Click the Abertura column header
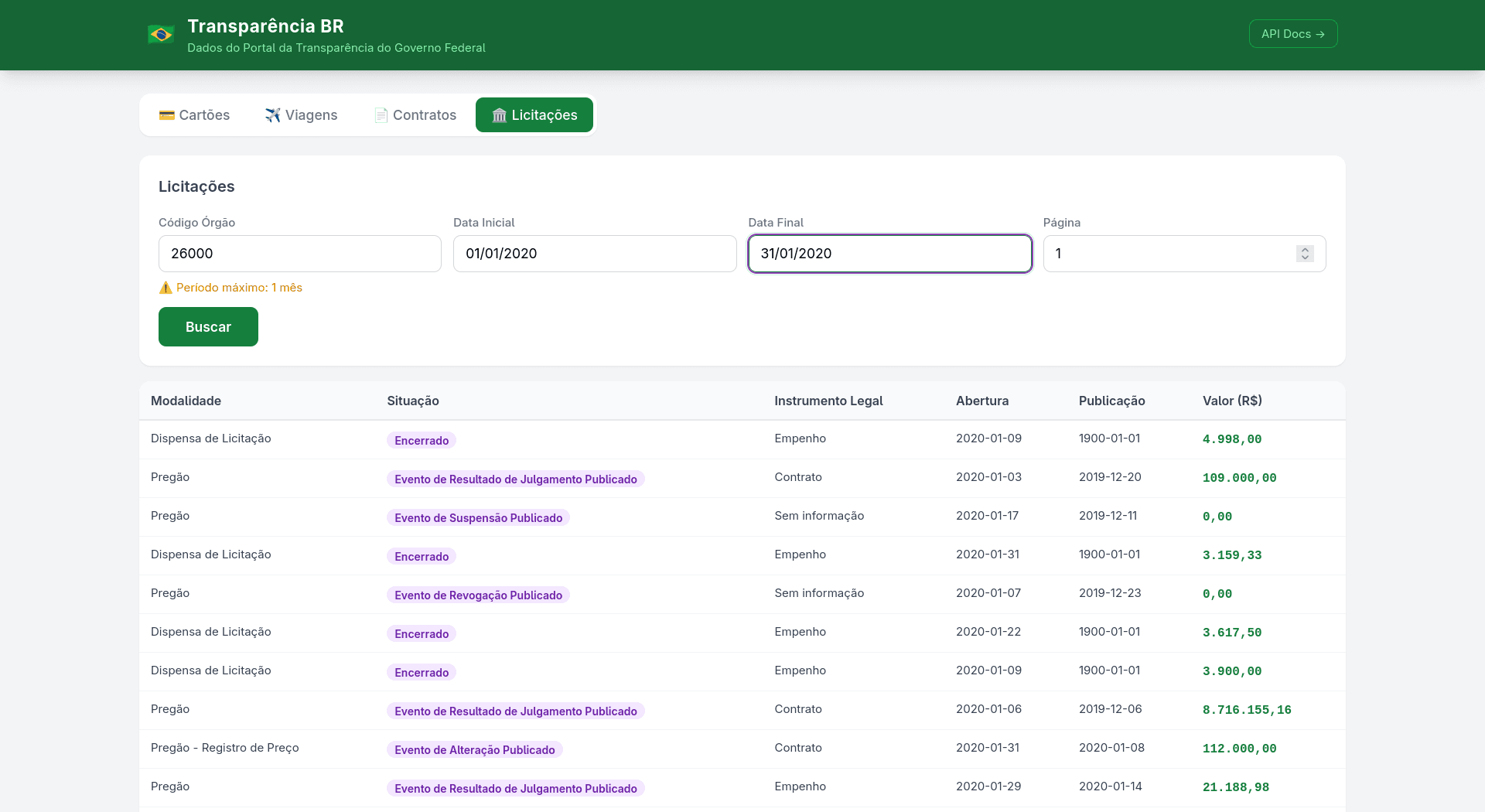 [x=982, y=401]
